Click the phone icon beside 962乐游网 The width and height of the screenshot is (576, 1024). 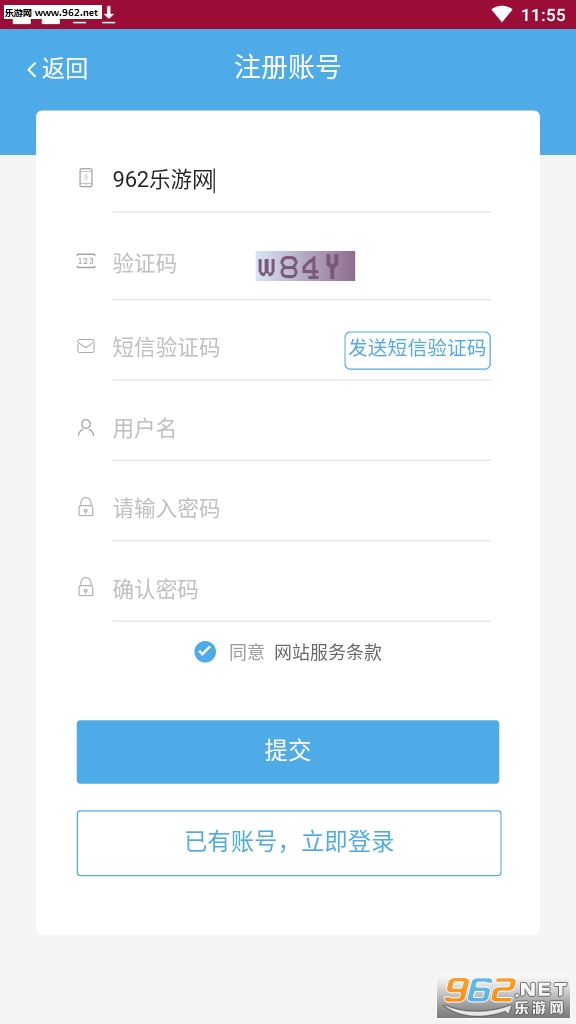pos(86,178)
